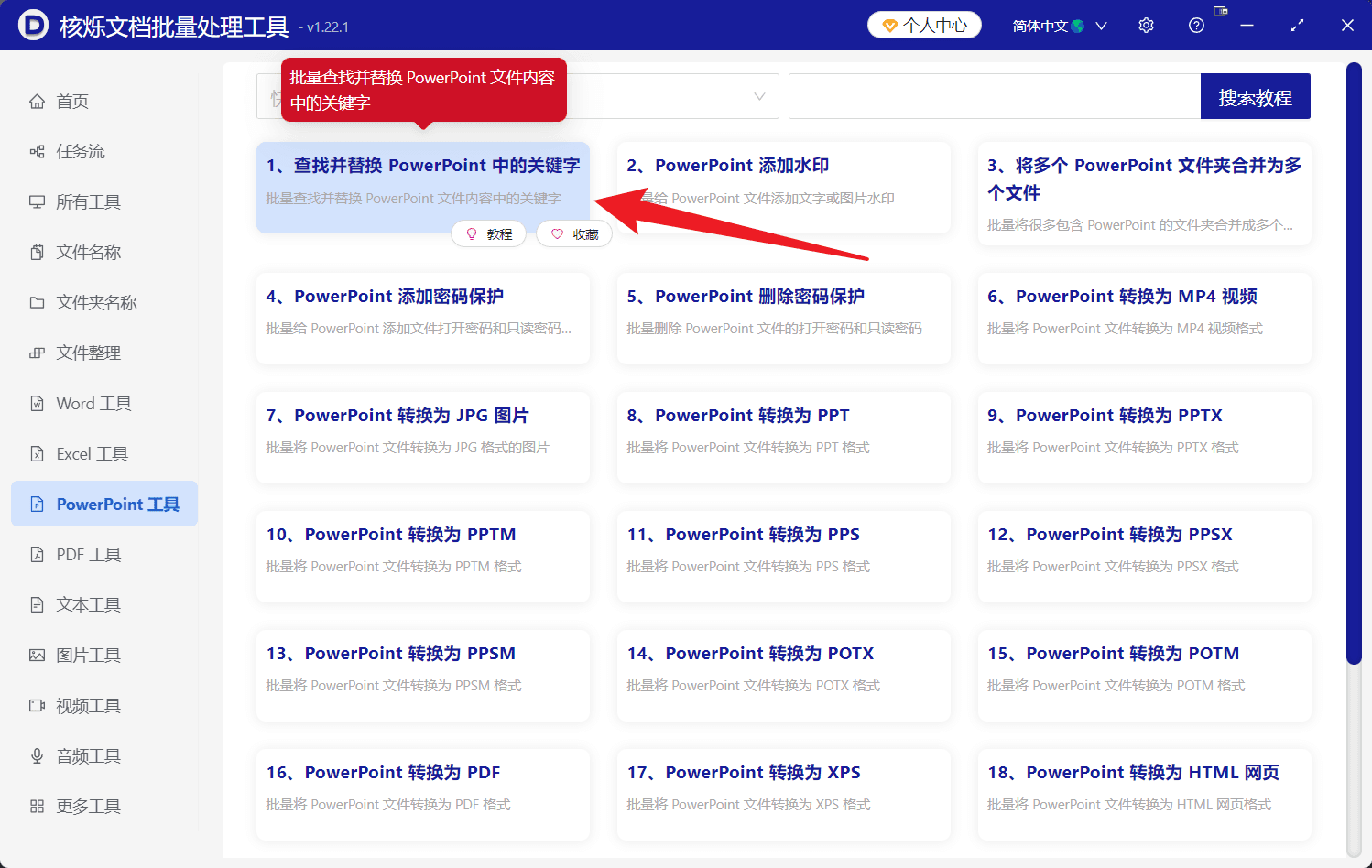
Task: Click the PDF 工具 icon in sidebar
Action: tap(37, 555)
